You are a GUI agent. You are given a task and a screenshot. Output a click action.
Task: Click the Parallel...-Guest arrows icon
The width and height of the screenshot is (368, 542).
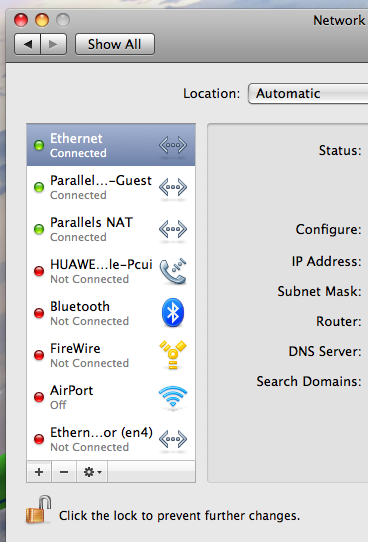coord(173,187)
